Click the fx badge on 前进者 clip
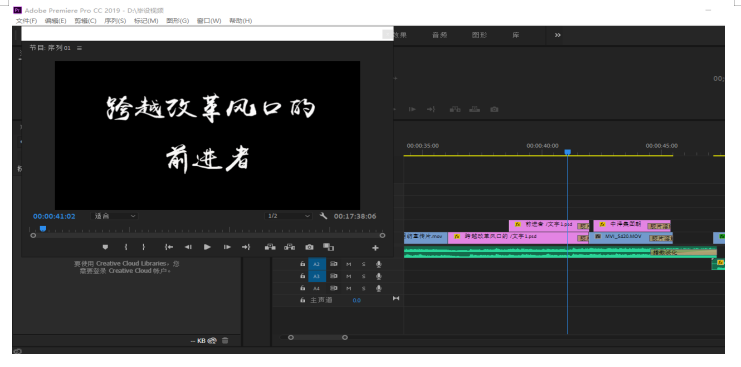Image resolution: width=741 pixels, height=367 pixels. (x=518, y=225)
